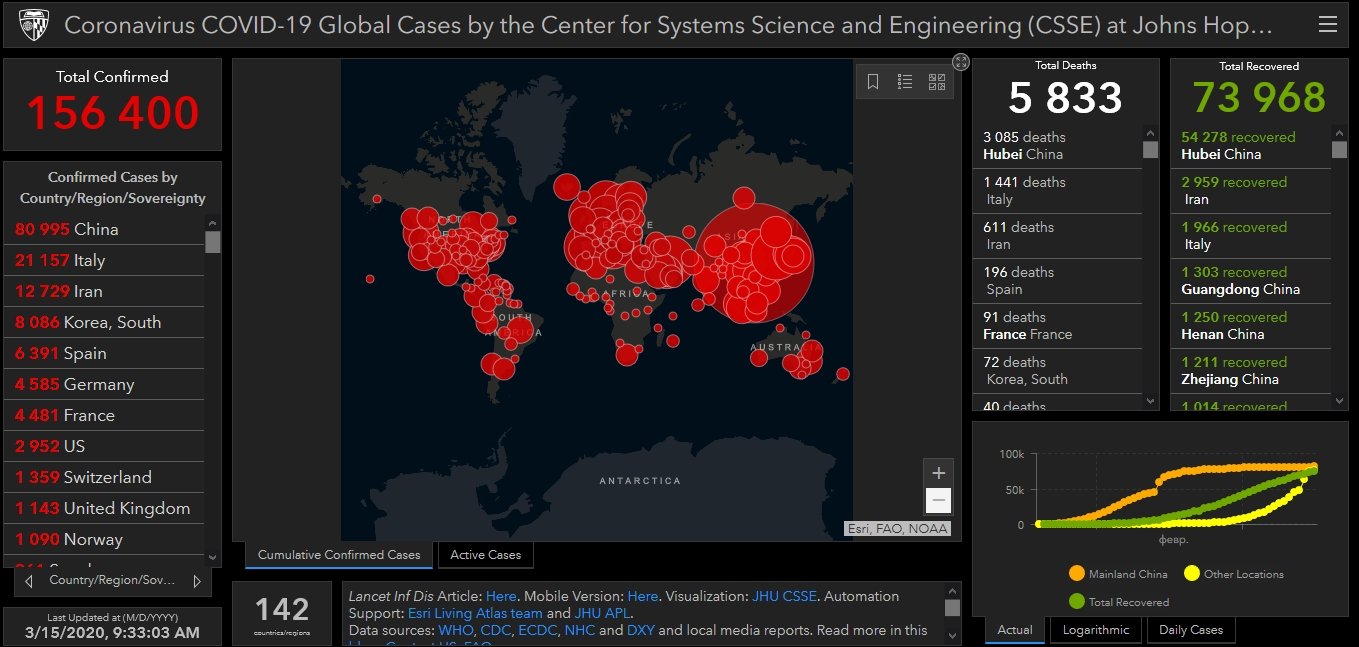Select '91 deaths France' entry
The image size is (1359, 647).
(1058, 326)
